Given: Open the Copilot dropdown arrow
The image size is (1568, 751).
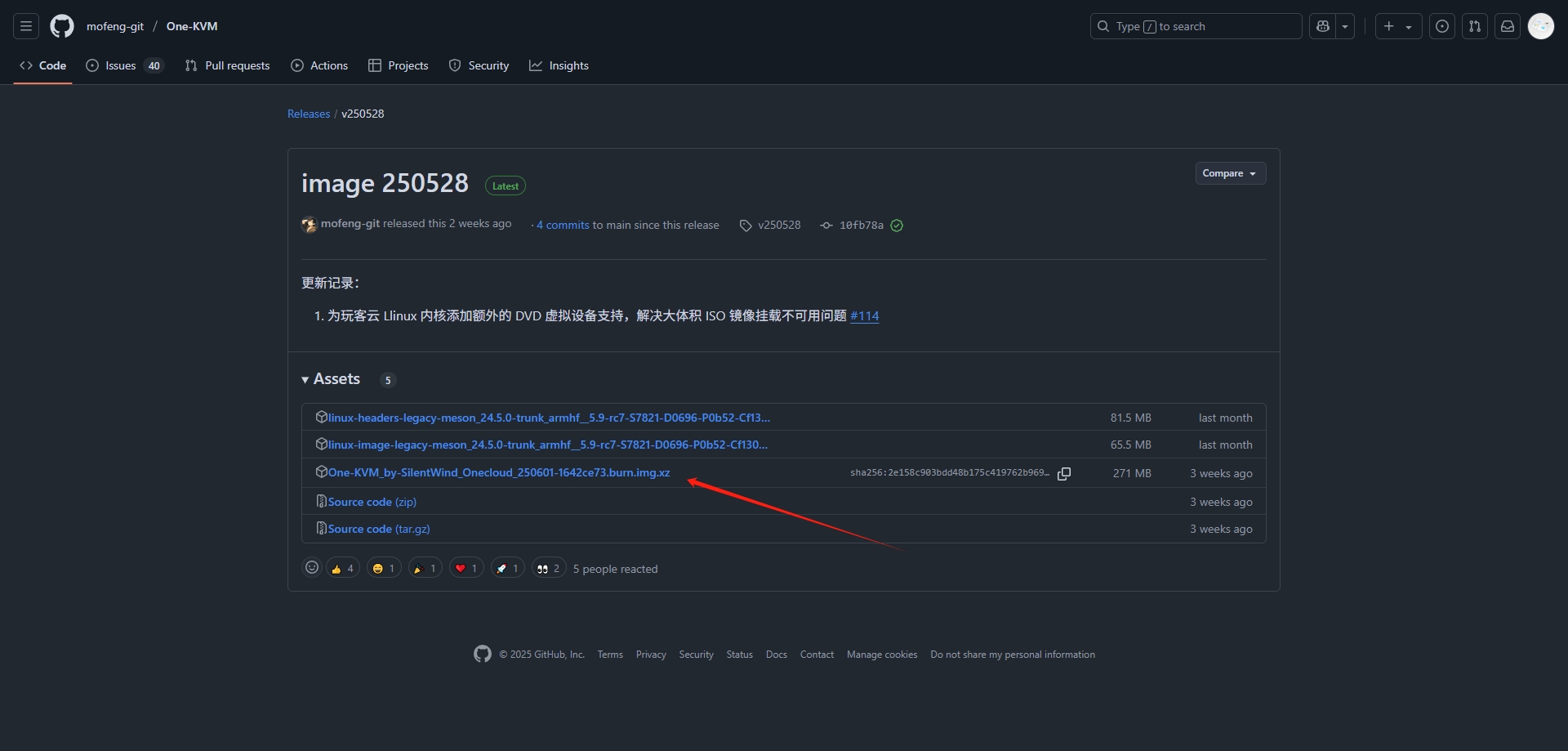Looking at the screenshot, I should tap(1345, 26).
